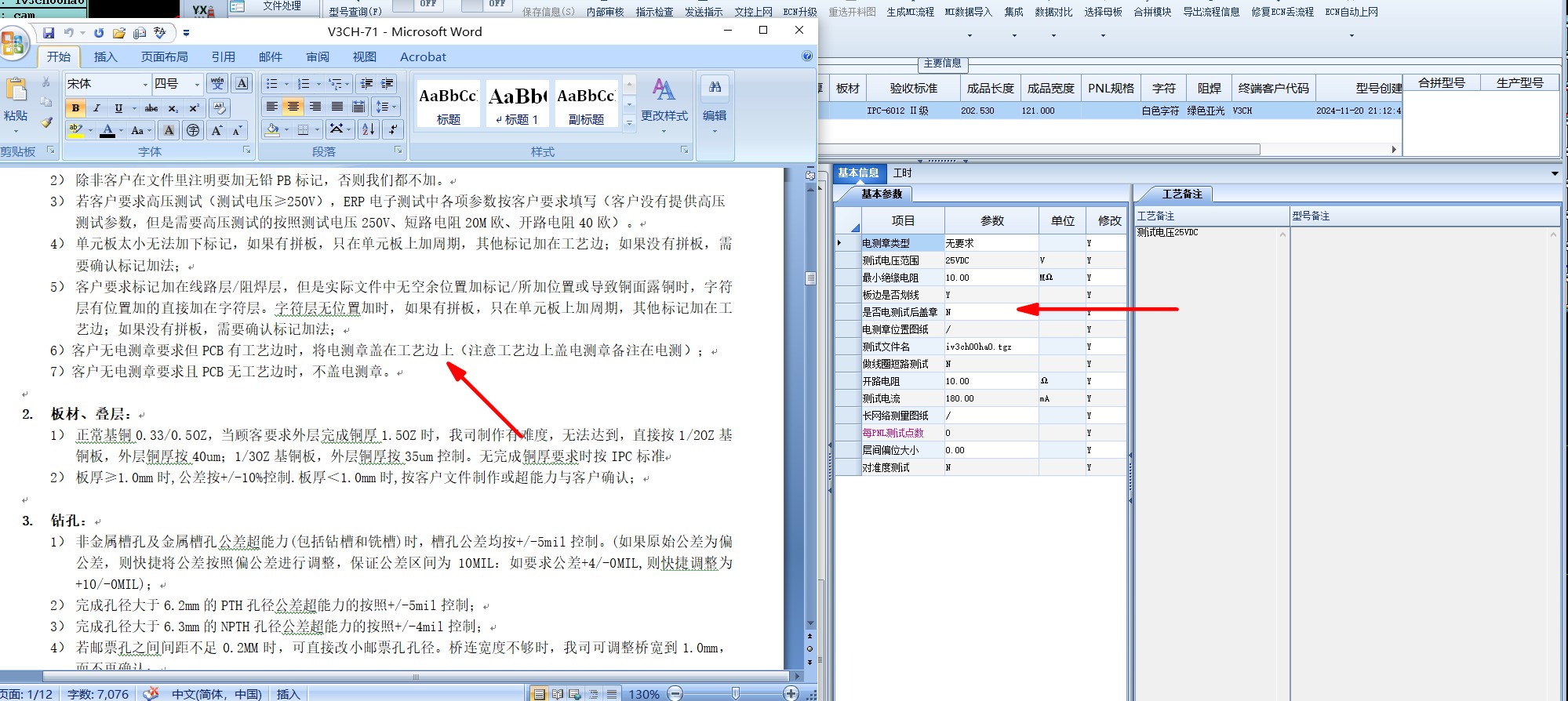This screenshot has width=1568, height=701.
Task: Grow font size with larger A icon
Action: (217, 130)
